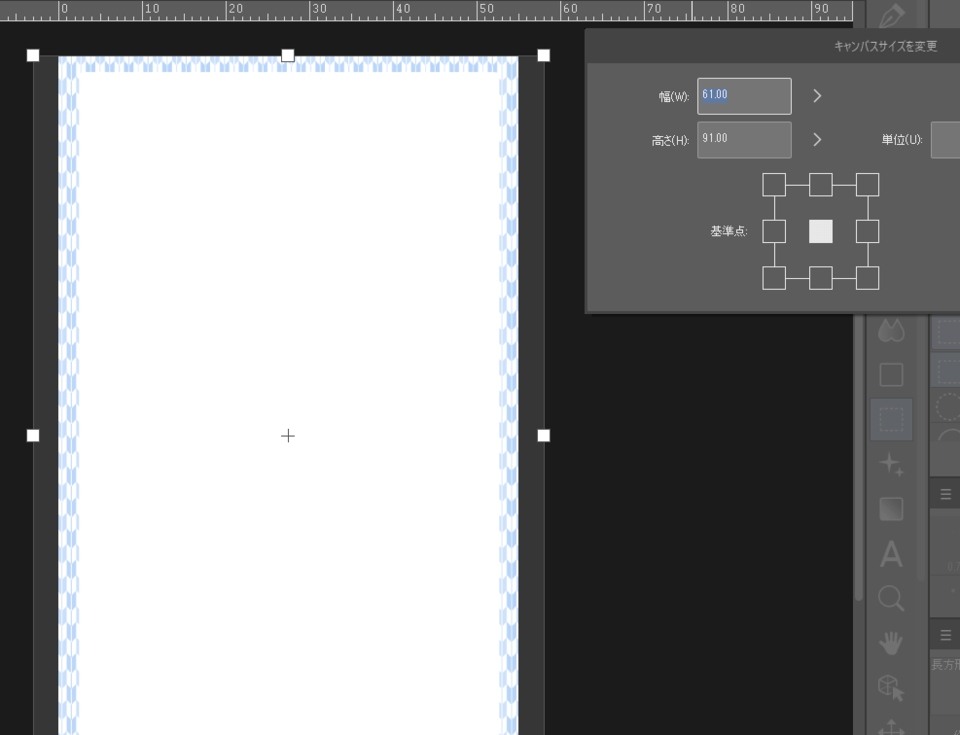Select the Operation cube-with-cursor tool
The width and height of the screenshot is (960, 735).
tap(891, 688)
